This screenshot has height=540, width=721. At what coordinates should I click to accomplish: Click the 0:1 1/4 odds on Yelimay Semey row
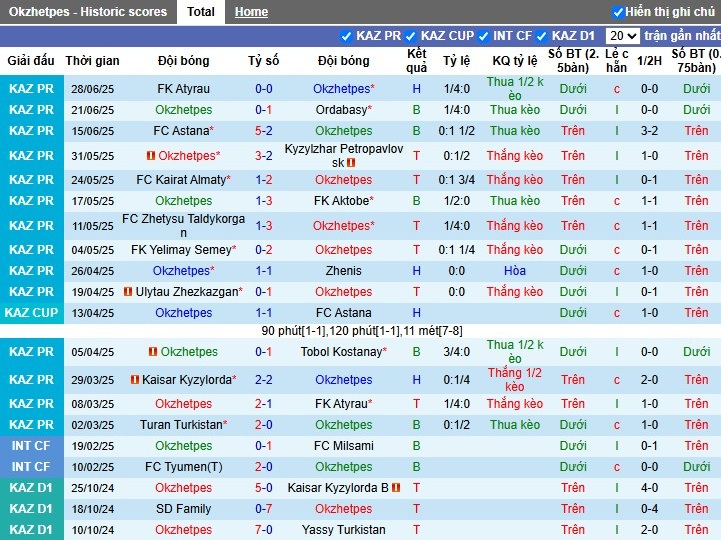click(x=457, y=250)
